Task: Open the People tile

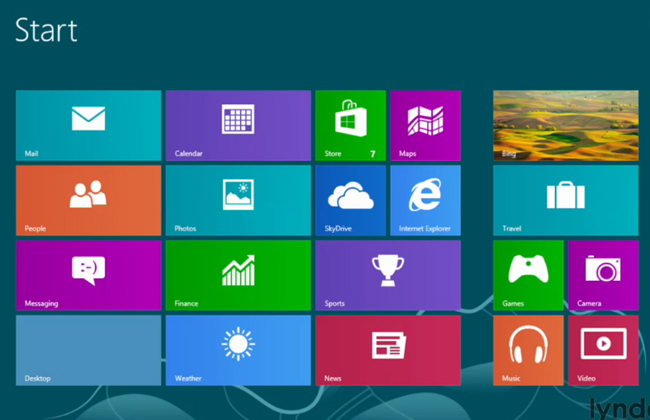Action: [88, 200]
